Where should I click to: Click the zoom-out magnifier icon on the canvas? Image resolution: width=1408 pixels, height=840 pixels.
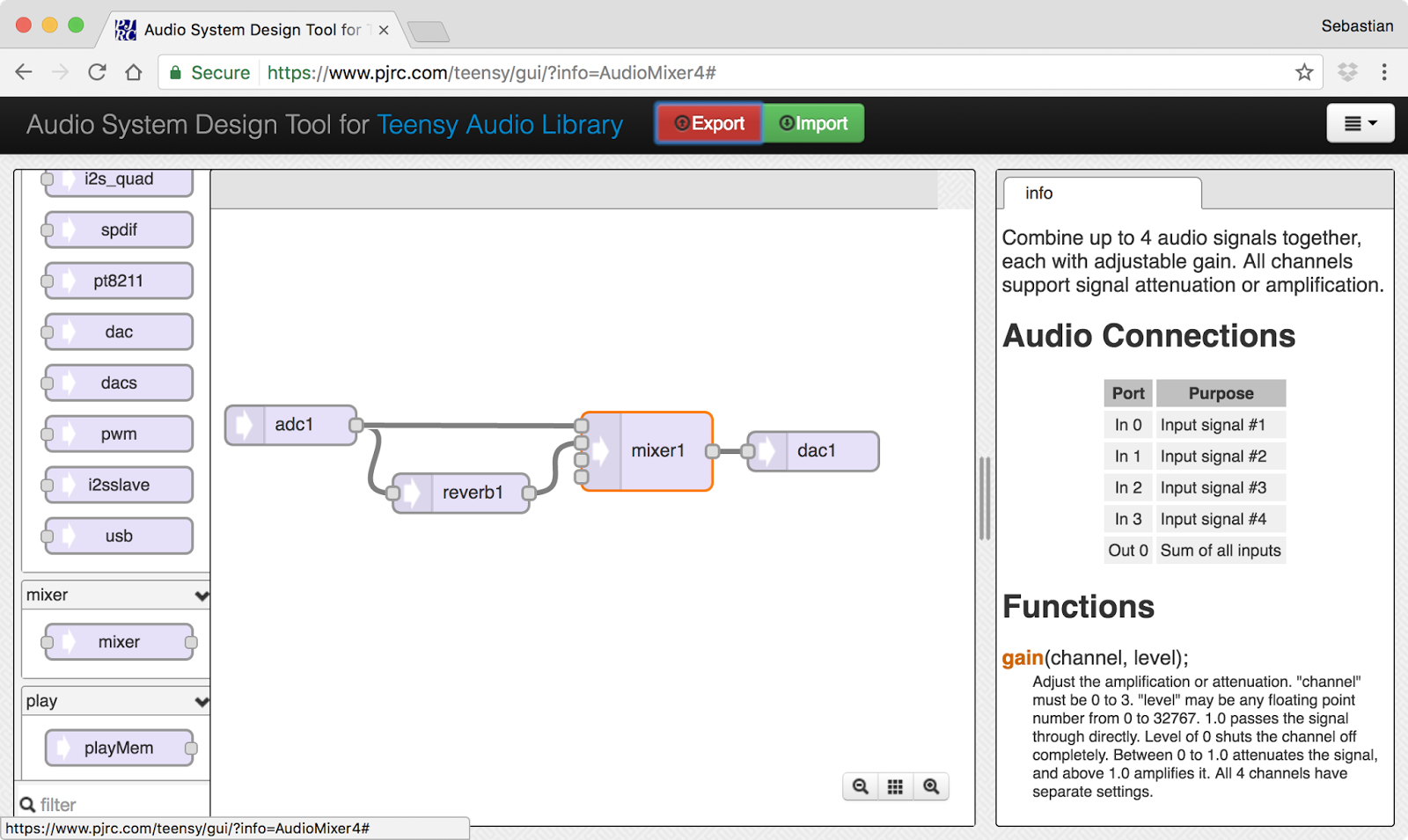point(861,785)
